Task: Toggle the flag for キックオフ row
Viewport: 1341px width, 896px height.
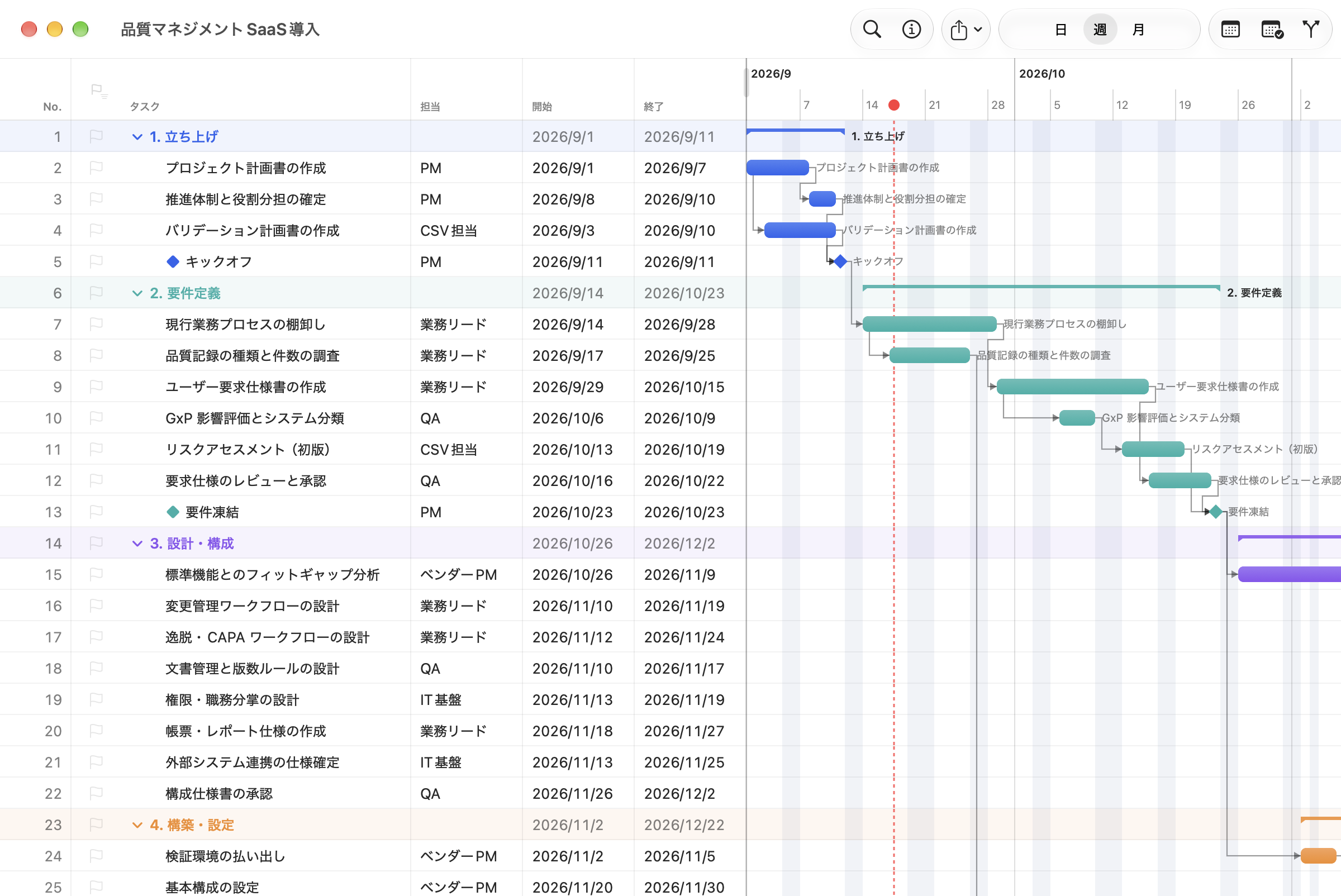Action: pyautogui.click(x=96, y=261)
